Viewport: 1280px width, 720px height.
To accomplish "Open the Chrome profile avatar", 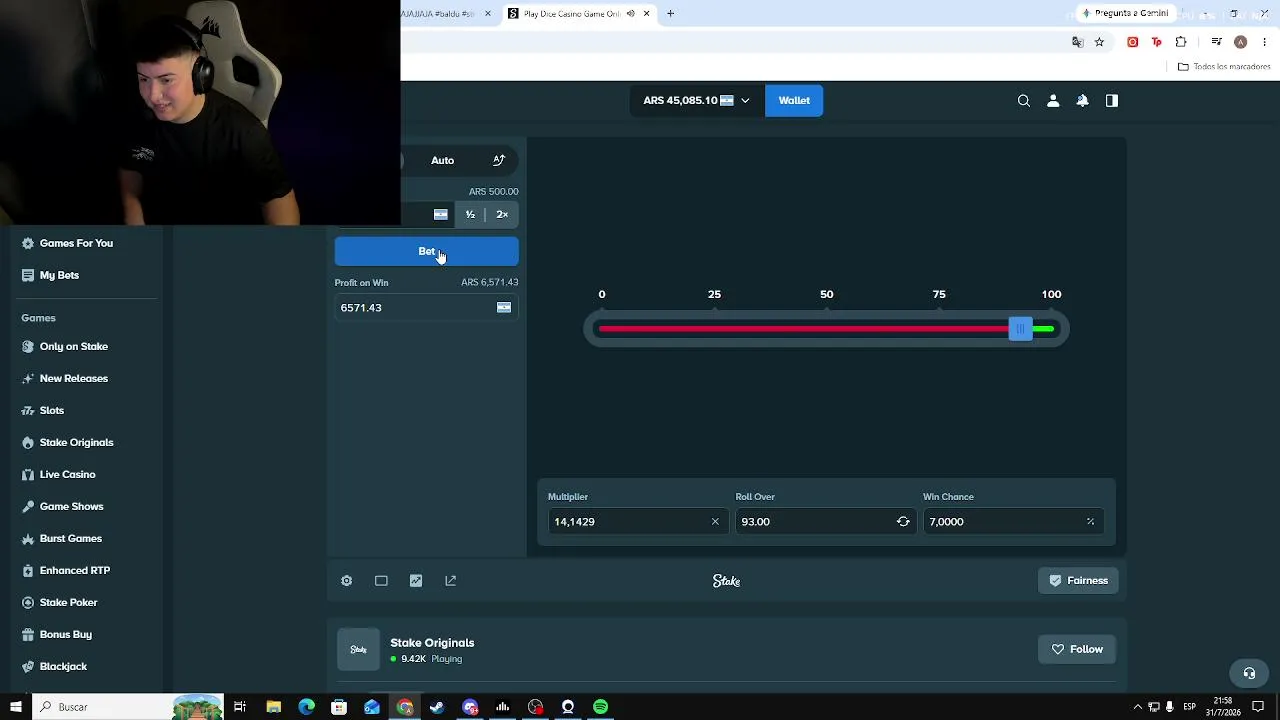I will 1240,42.
